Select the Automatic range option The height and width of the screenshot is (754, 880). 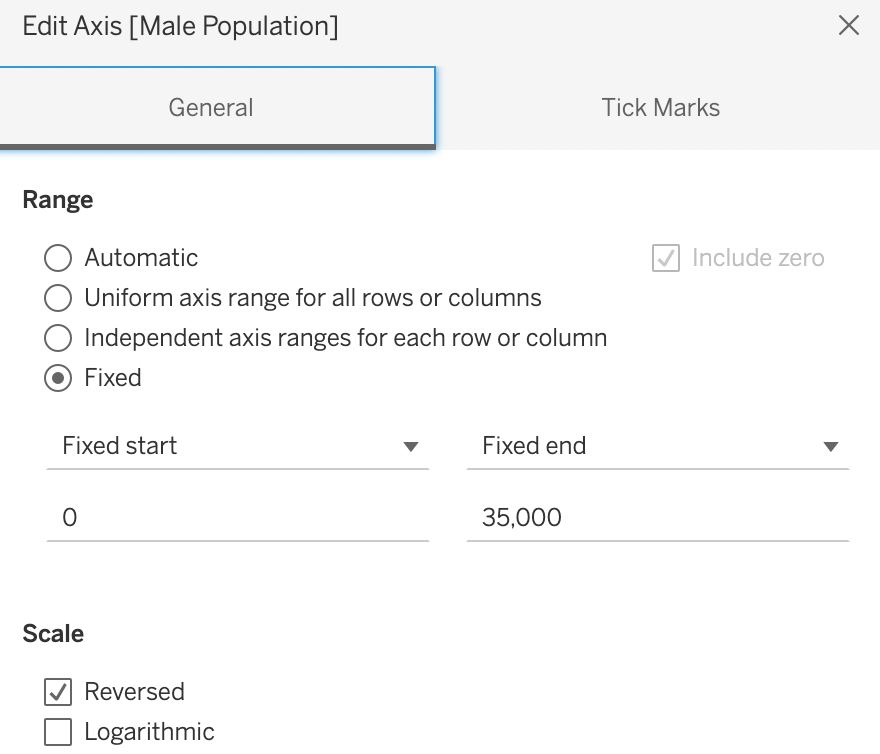(x=59, y=258)
